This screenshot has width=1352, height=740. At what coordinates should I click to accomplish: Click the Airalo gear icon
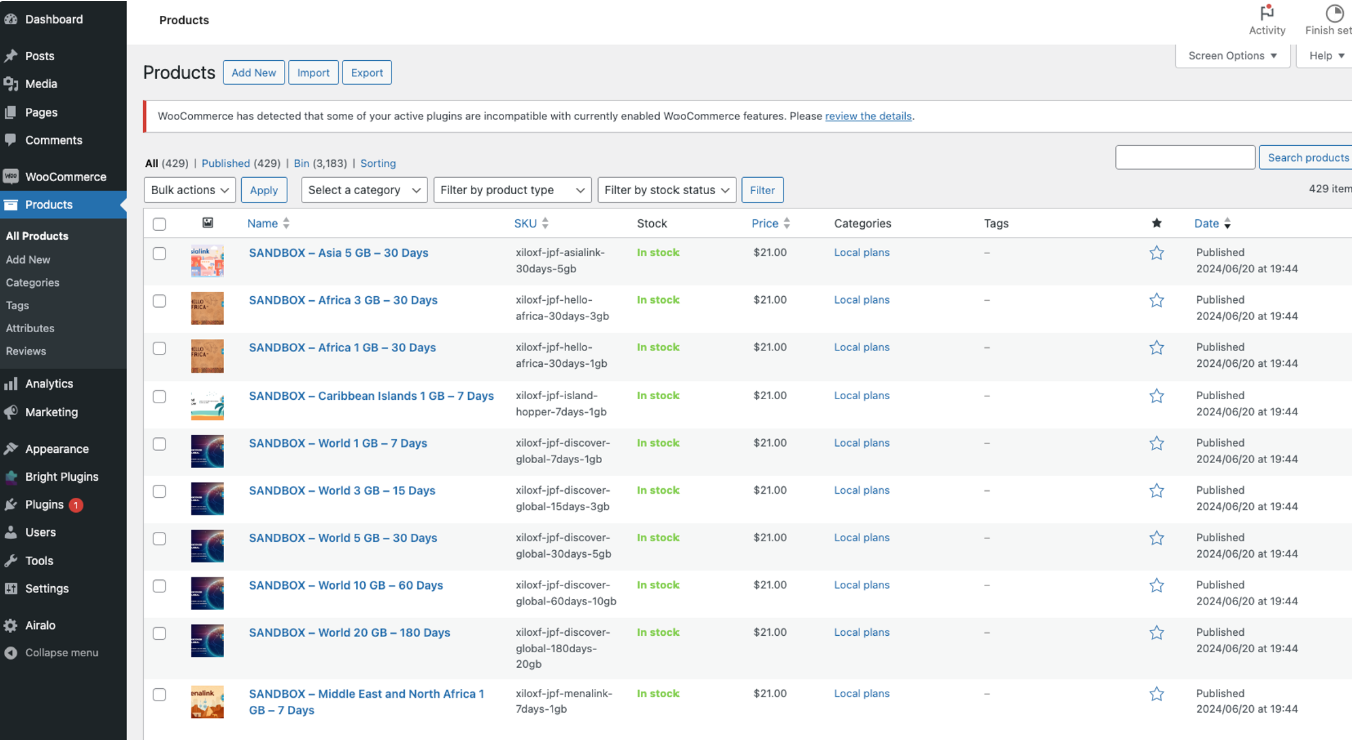[11, 625]
